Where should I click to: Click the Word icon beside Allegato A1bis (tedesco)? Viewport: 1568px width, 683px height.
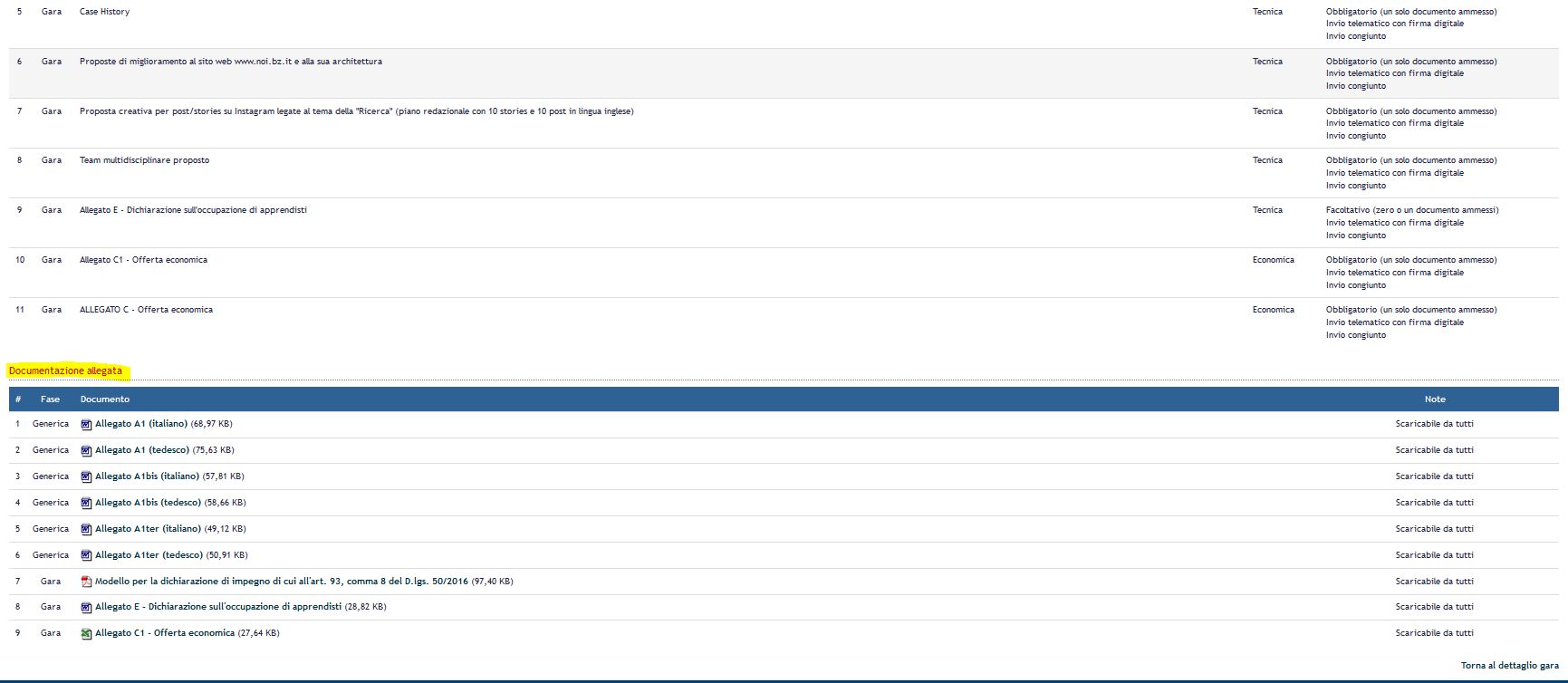pos(86,503)
